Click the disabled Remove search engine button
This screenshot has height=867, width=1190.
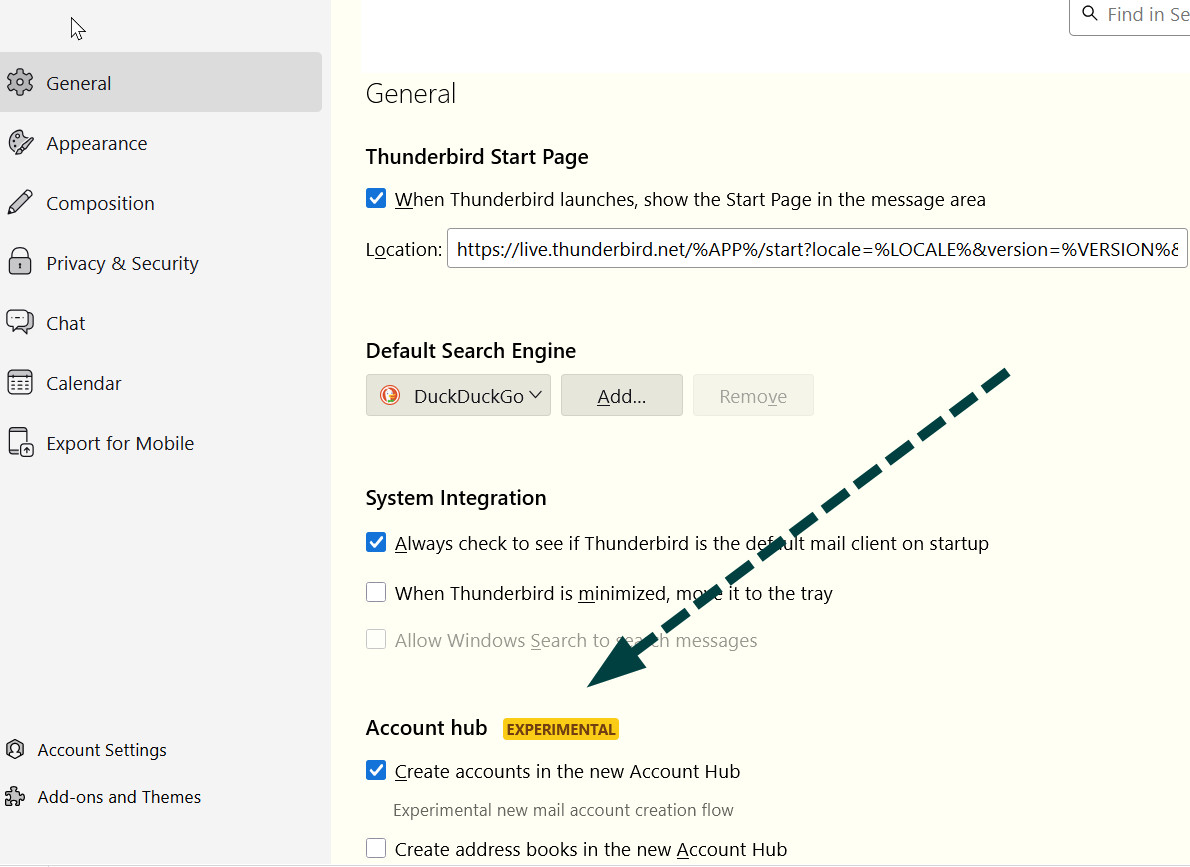pyautogui.click(x=753, y=396)
